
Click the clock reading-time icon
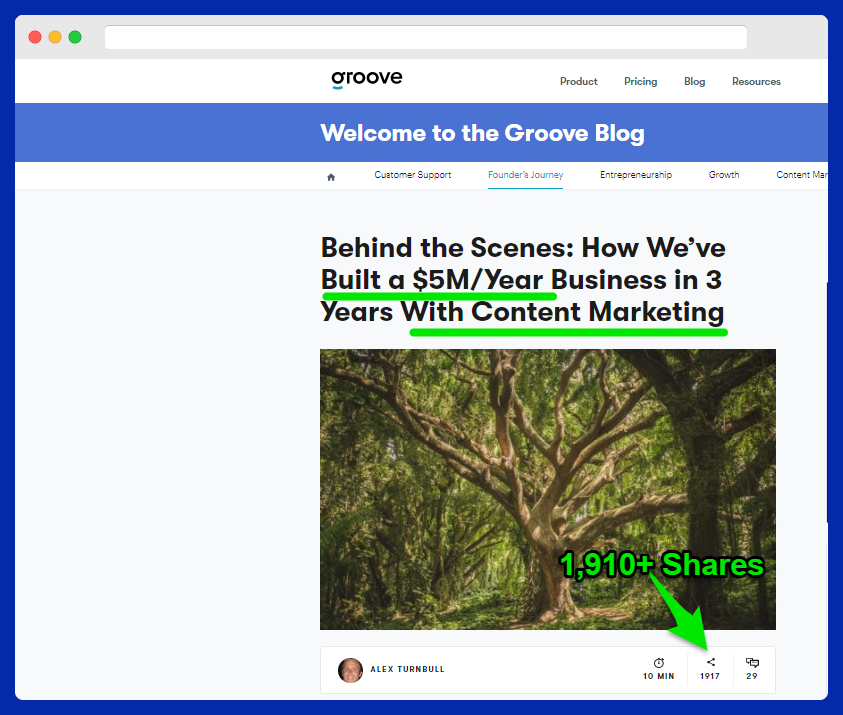(659, 662)
